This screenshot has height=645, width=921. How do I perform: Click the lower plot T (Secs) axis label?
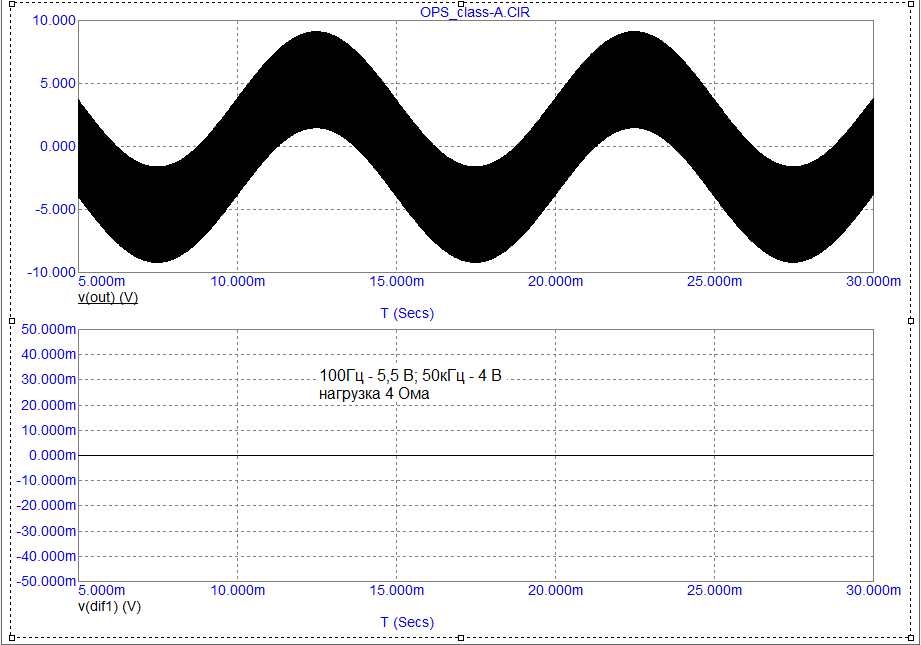(407, 622)
